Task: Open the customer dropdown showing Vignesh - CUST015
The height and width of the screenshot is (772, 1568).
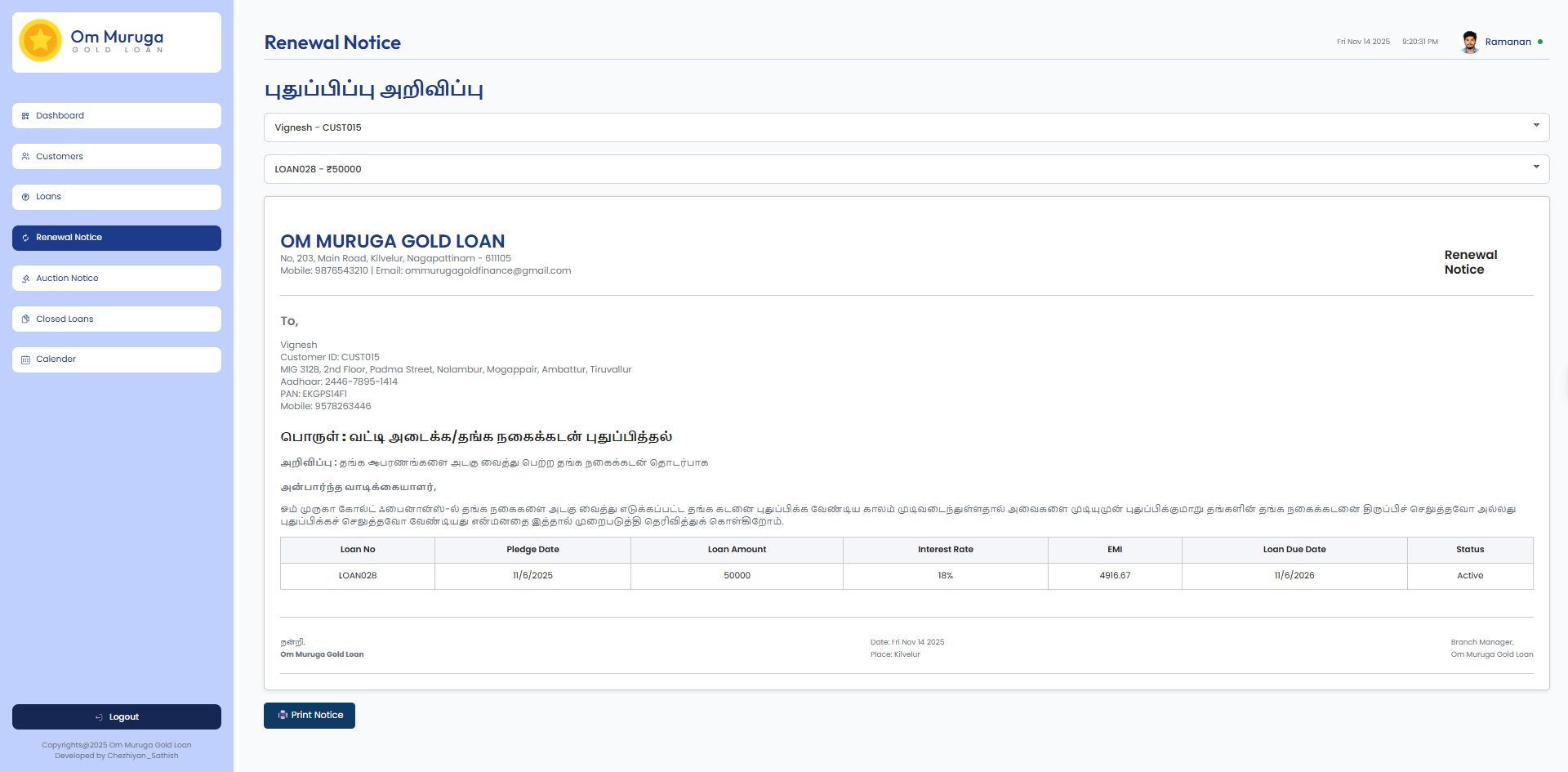Action: pyautogui.click(x=898, y=127)
